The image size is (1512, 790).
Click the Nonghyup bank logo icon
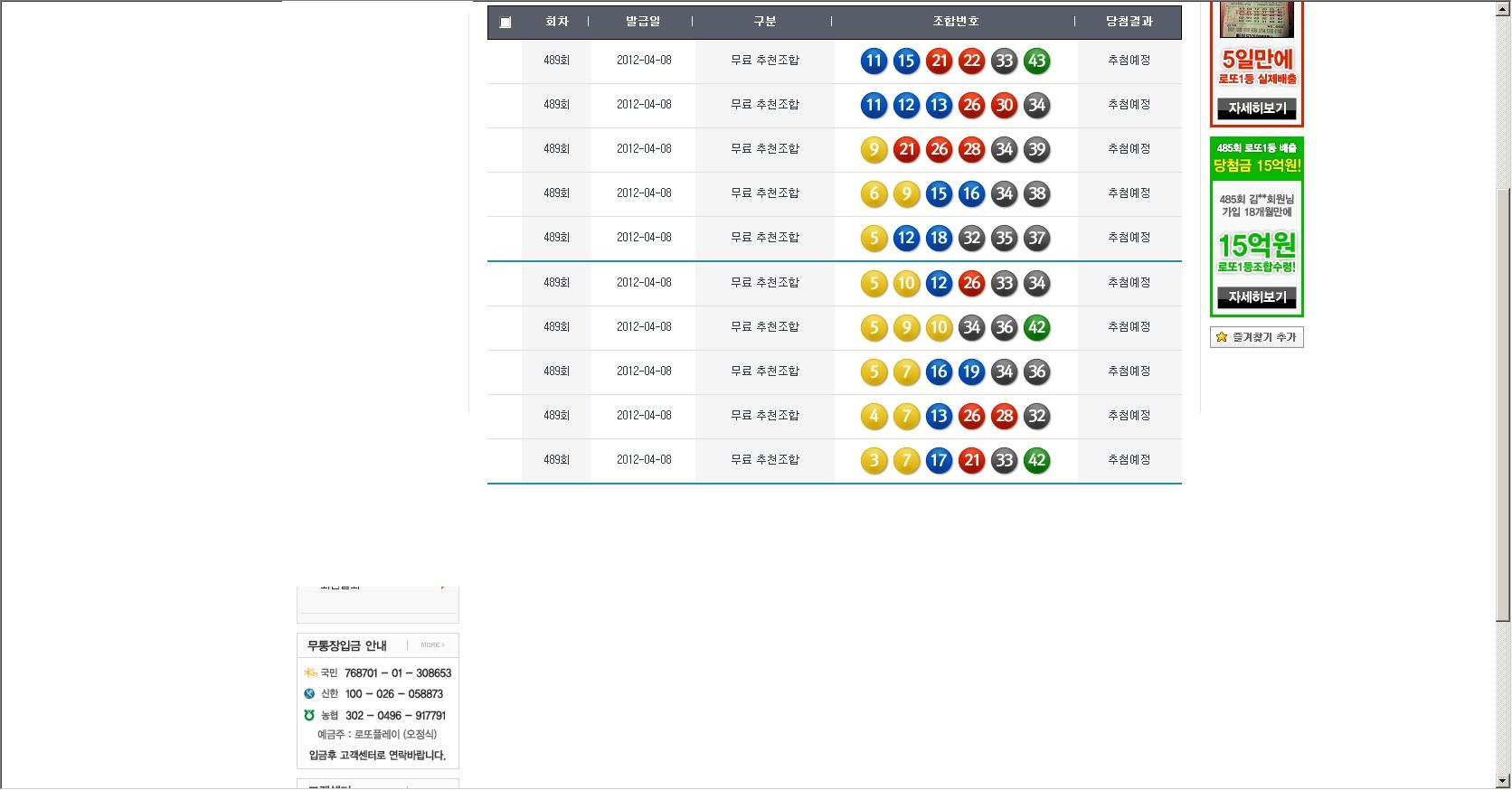tap(309, 715)
